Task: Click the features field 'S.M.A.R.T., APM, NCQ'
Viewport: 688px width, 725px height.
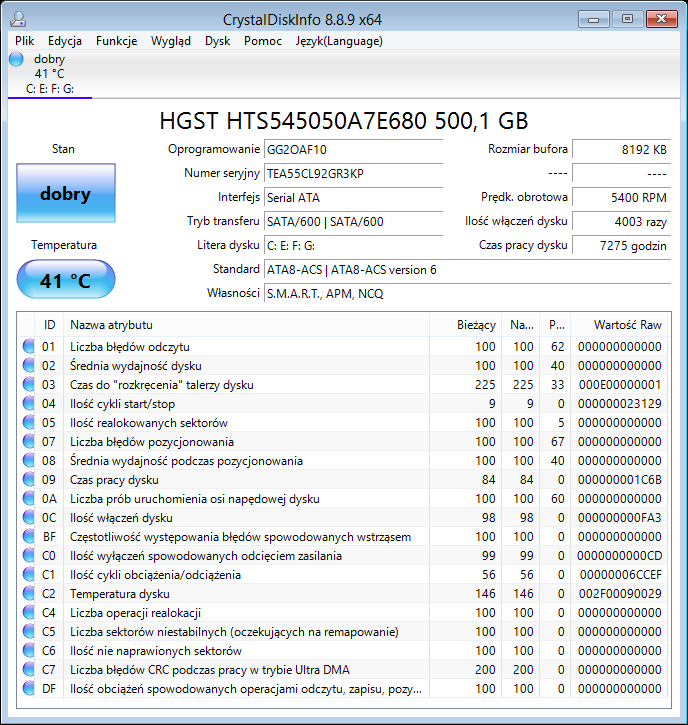Action: click(467, 294)
